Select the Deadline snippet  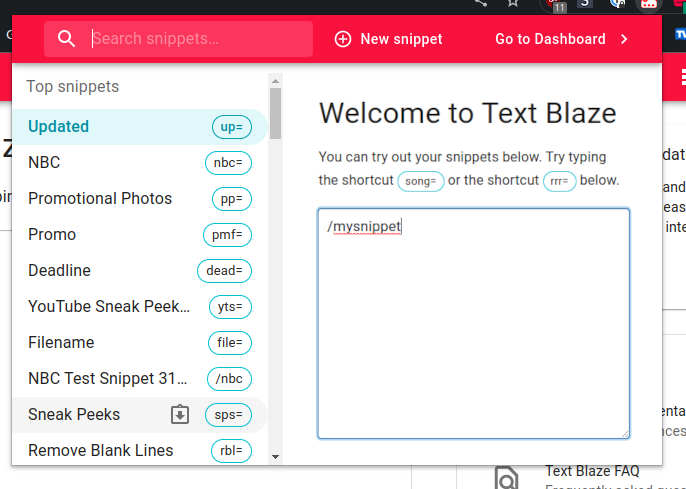[140, 271]
